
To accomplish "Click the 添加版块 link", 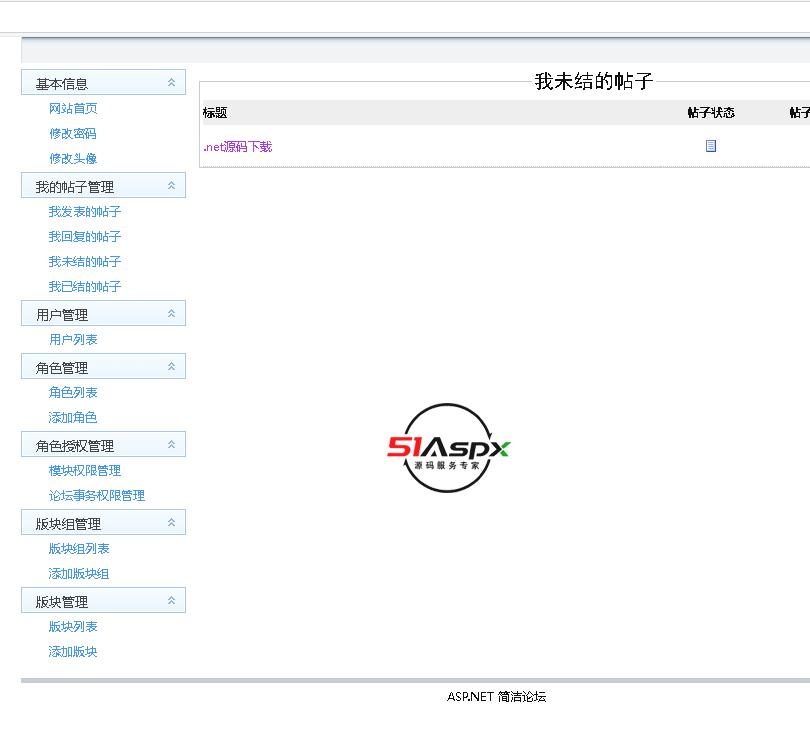I will coord(73,651).
